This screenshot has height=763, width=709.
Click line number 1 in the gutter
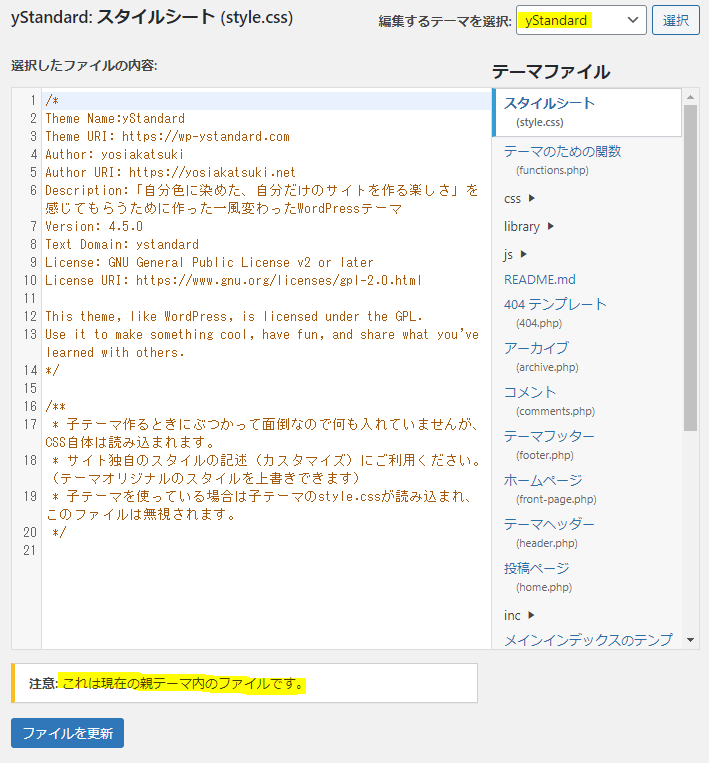33,100
